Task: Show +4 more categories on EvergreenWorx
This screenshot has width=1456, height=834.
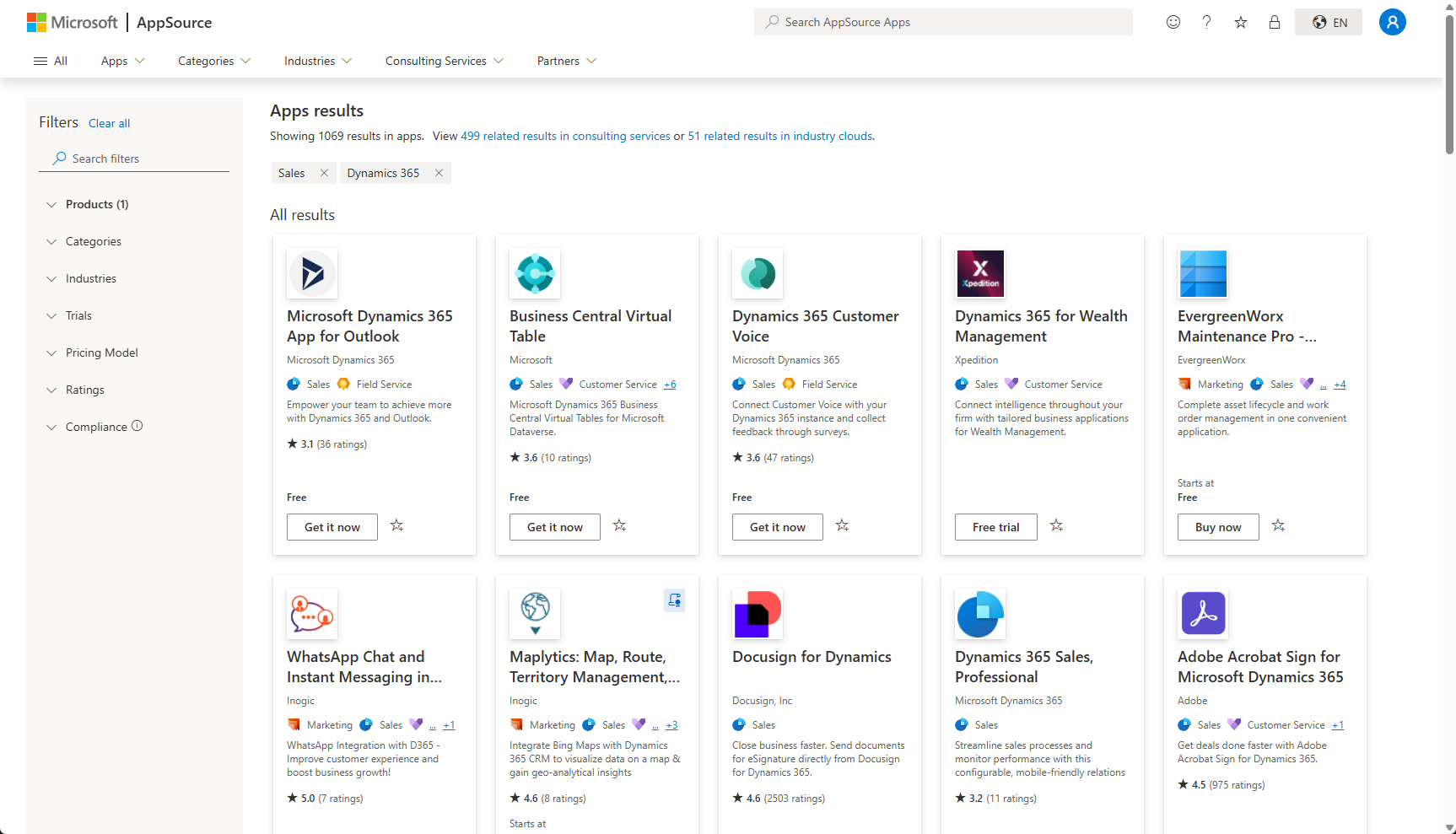Action: (x=1340, y=385)
